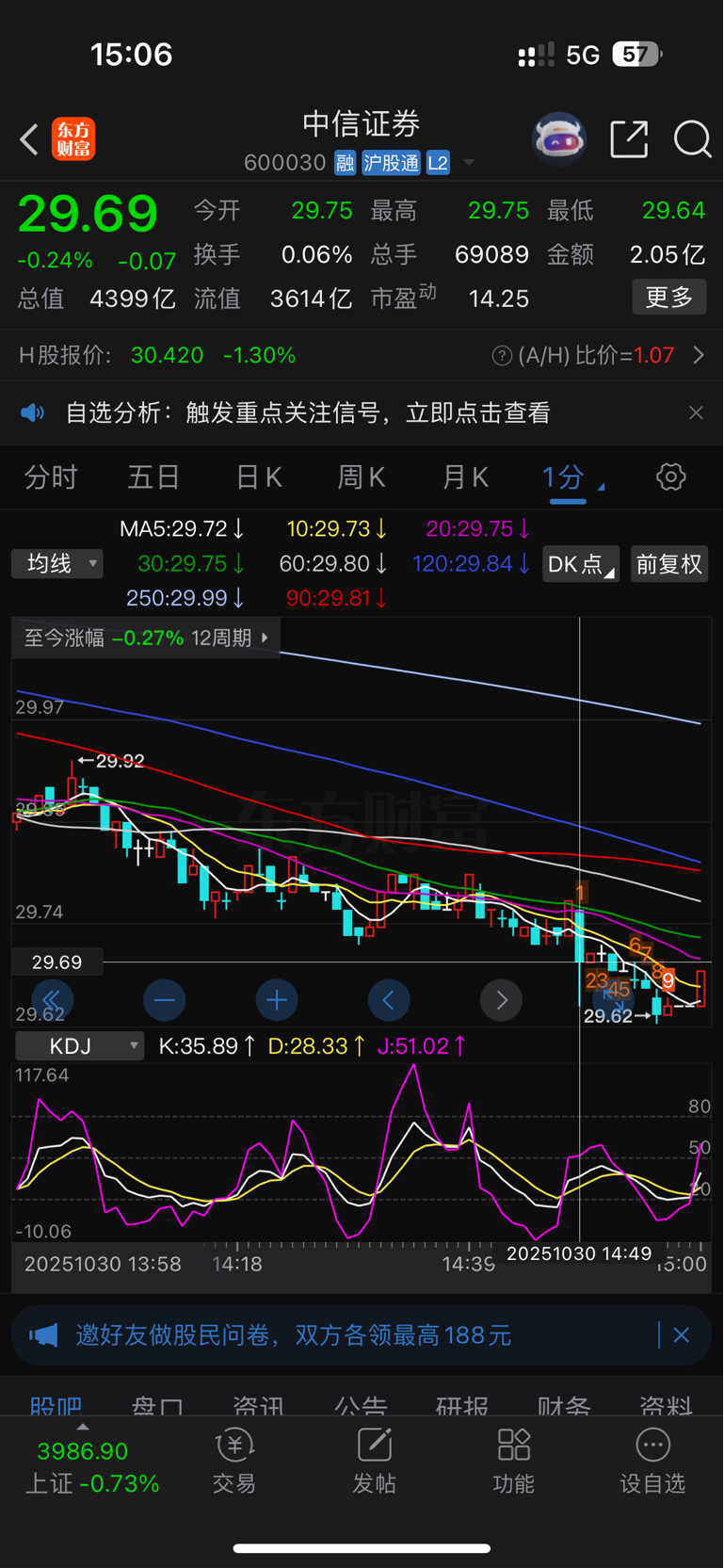Screen dimensions: 724x1568
Task: Move crosshair left one candle
Action: tap(389, 999)
